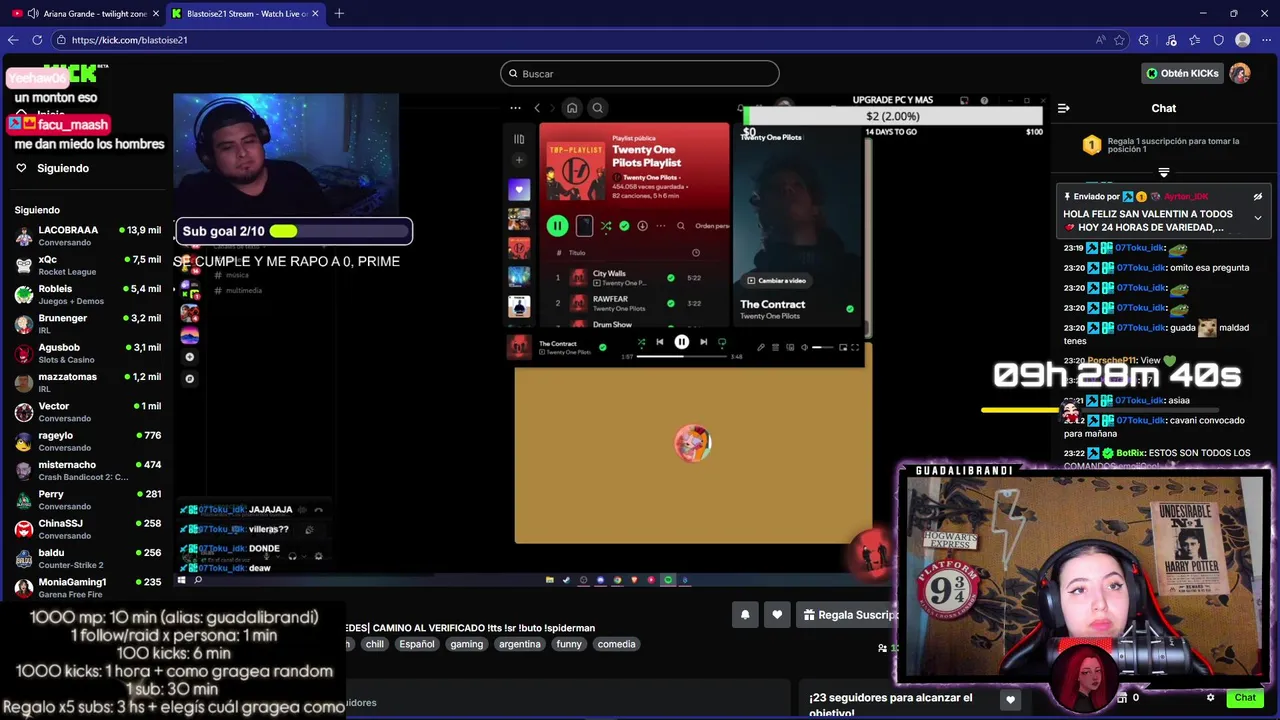Expand the pinned message with its chevron
This screenshot has height=720, width=1280.
tap(1258, 218)
